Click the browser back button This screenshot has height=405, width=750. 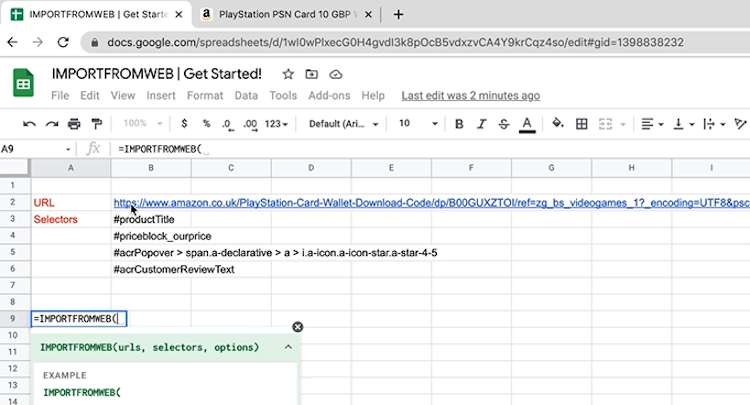tap(12, 42)
